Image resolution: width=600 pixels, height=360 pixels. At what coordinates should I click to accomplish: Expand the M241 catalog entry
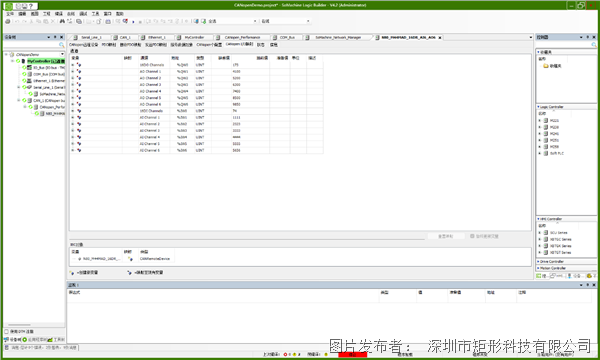pyautogui.click(x=540, y=134)
